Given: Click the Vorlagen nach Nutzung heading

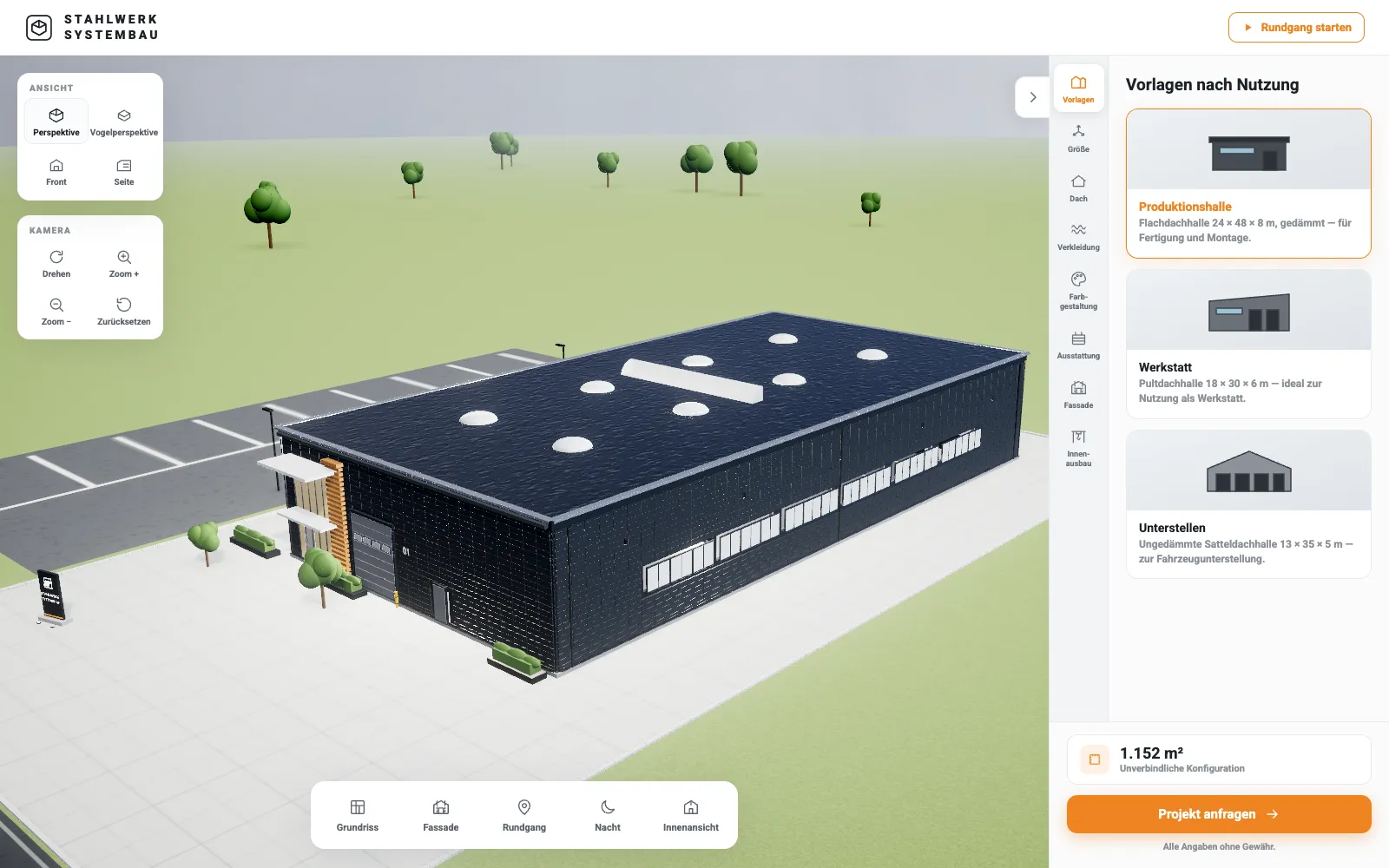Looking at the screenshot, I should (x=1212, y=84).
